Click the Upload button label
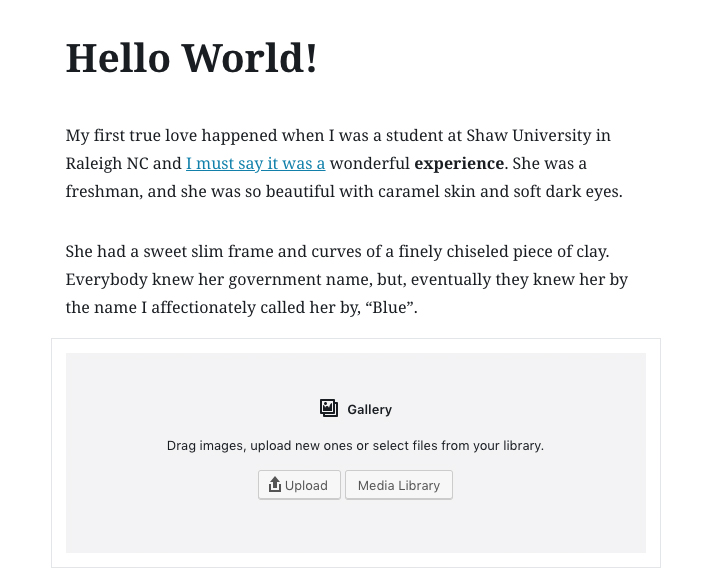This screenshot has width=722, height=588. coord(306,485)
